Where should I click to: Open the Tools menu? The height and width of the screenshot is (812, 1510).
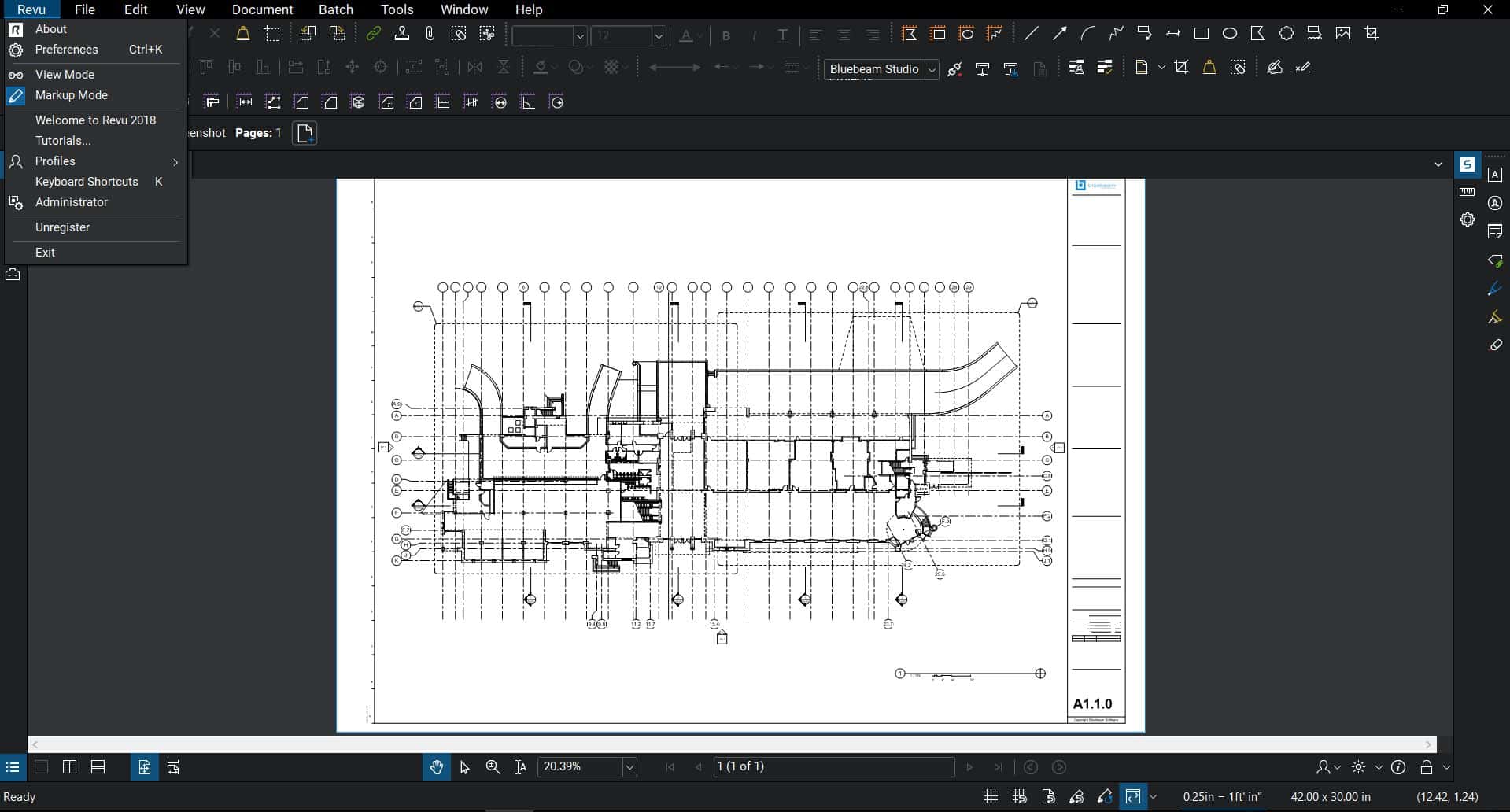pos(396,9)
